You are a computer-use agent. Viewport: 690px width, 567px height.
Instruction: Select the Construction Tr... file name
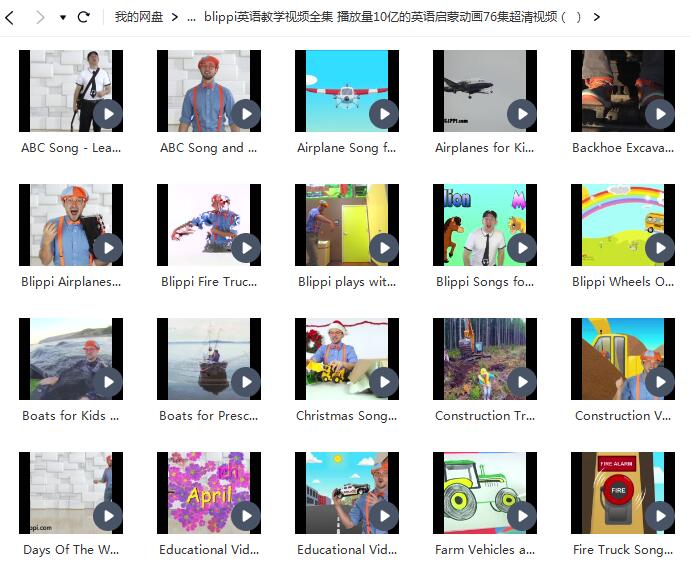pos(484,416)
